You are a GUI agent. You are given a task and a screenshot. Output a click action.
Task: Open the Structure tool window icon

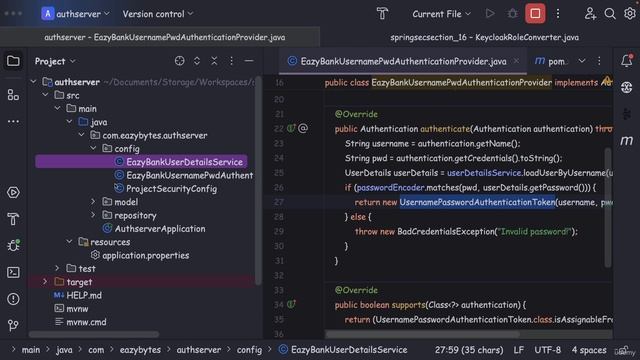13,95
